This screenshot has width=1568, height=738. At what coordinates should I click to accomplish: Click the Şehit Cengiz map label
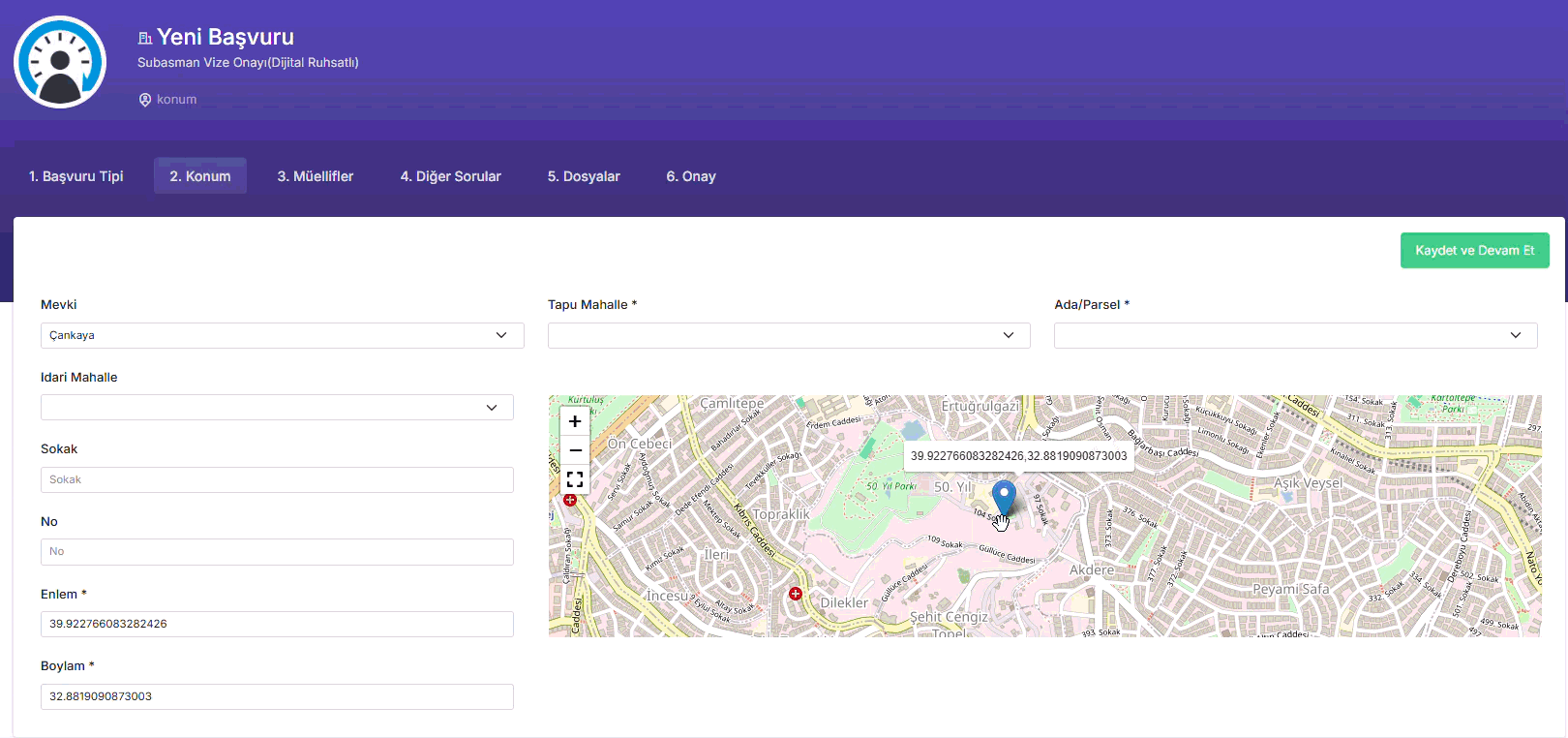click(x=950, y=617)
